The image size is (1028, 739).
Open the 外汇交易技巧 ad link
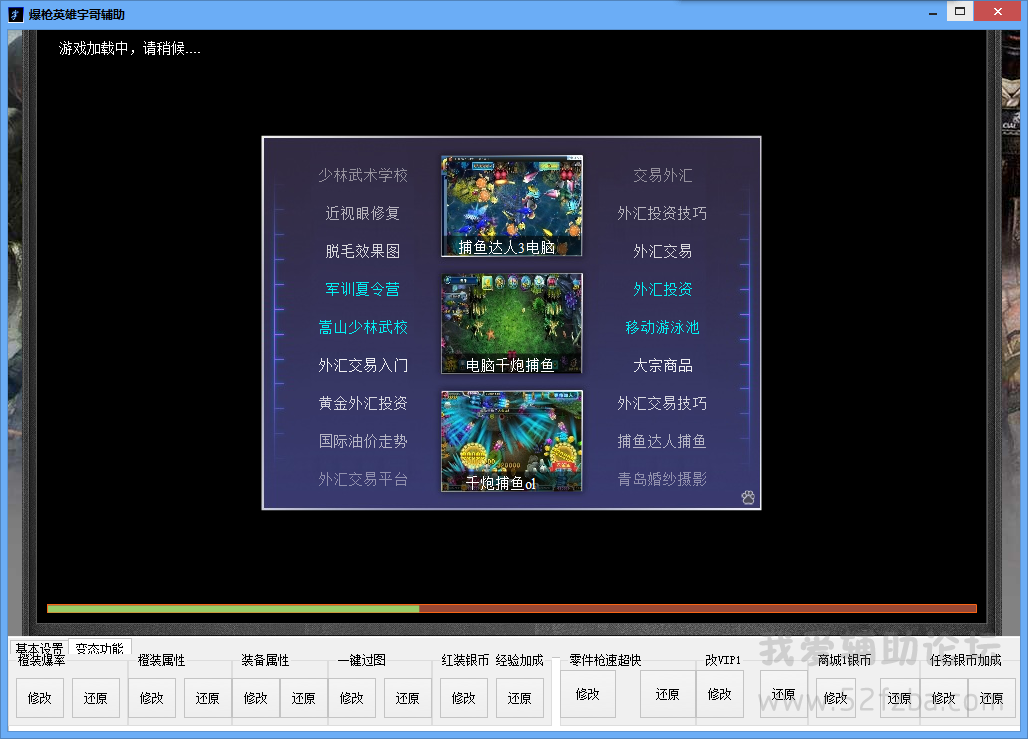tap(662, 403)
